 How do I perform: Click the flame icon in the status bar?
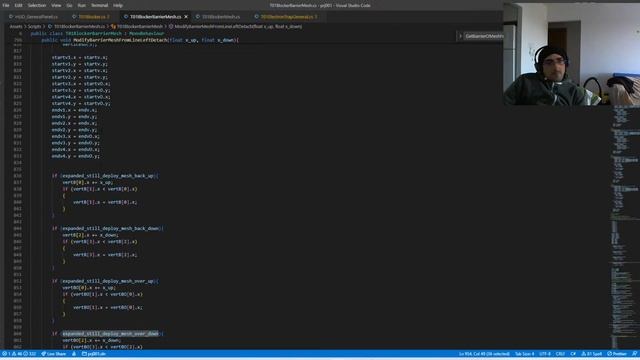click(x=74, y=354)
